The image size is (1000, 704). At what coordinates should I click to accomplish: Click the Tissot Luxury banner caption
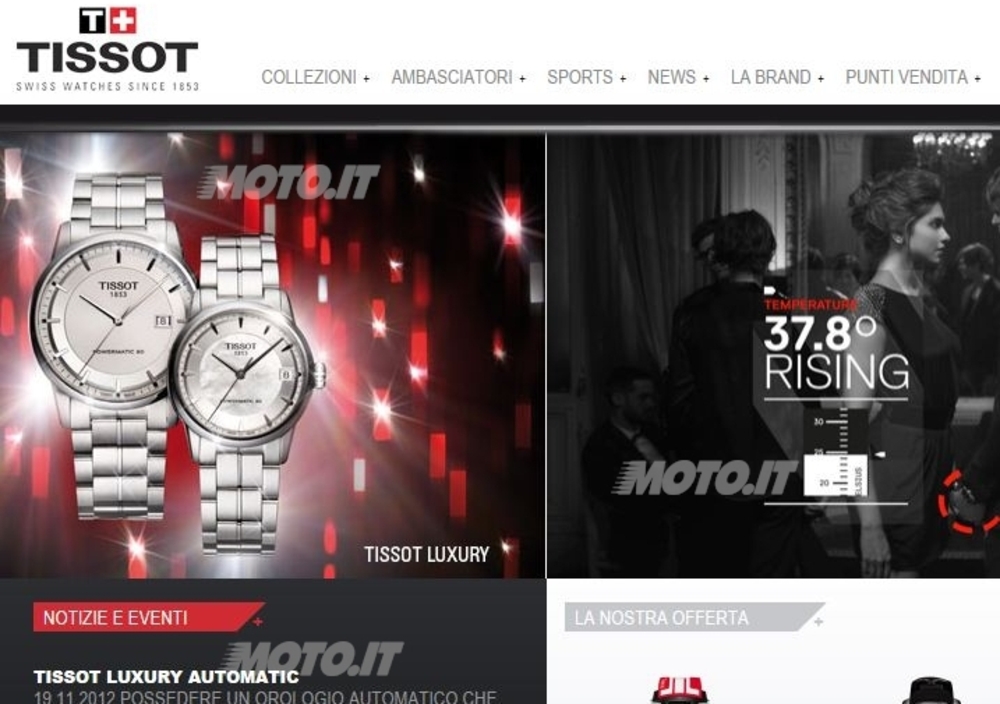pyautogui.click(x=427, y=554)
